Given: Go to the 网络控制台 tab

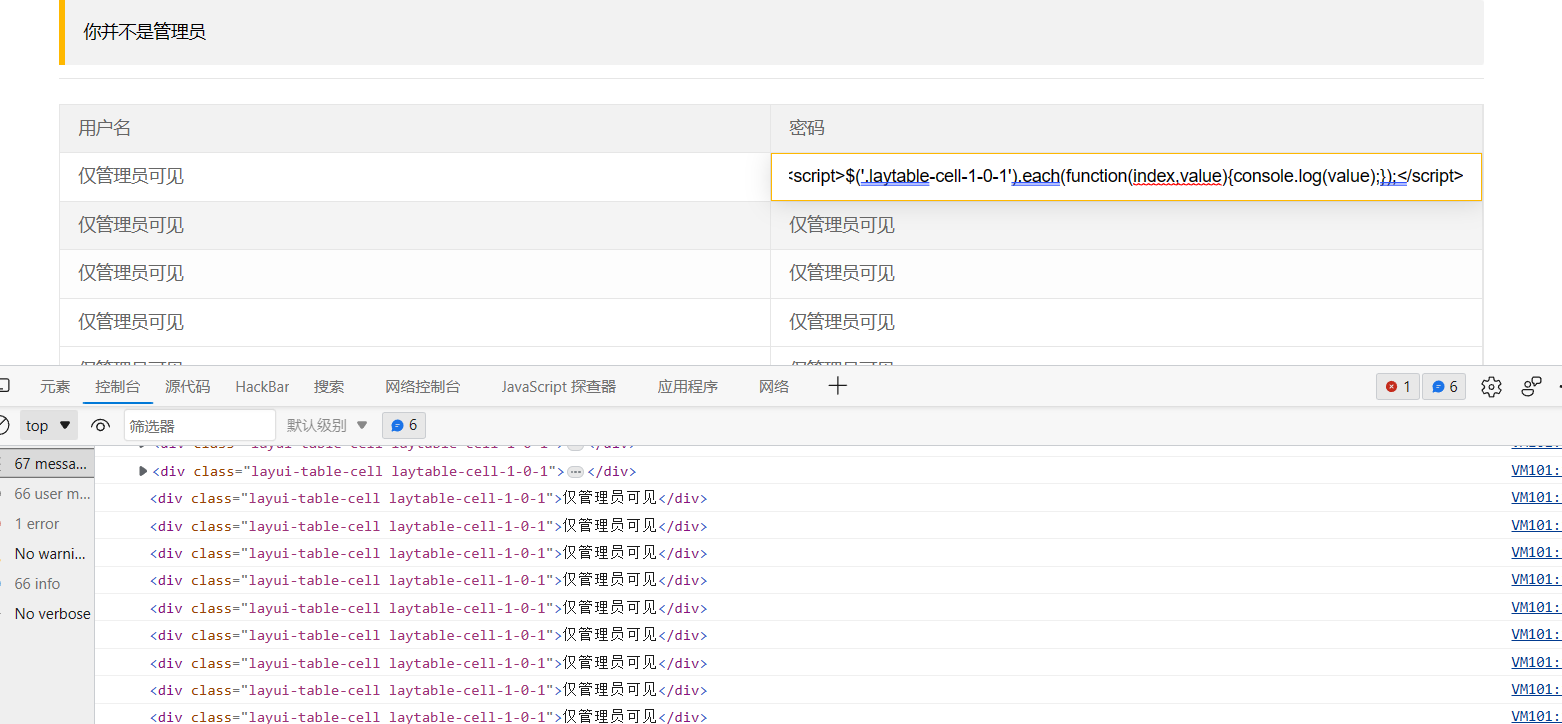Looking at the screenshot, I should (x=423, y=387).
